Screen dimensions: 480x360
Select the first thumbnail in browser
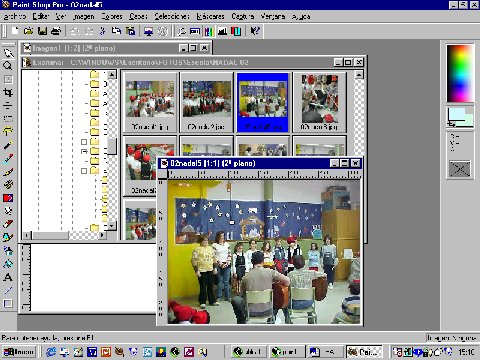click(150, 102)
